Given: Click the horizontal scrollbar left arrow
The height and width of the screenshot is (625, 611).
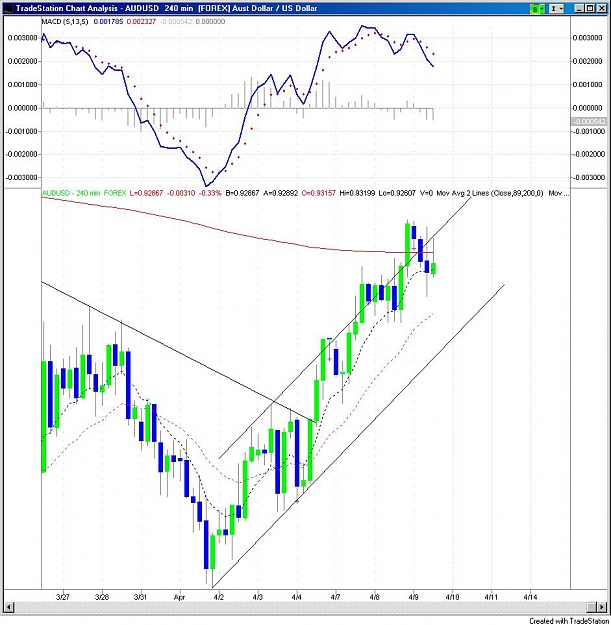Looking at the screenshot, I should [x=9, y=607].
